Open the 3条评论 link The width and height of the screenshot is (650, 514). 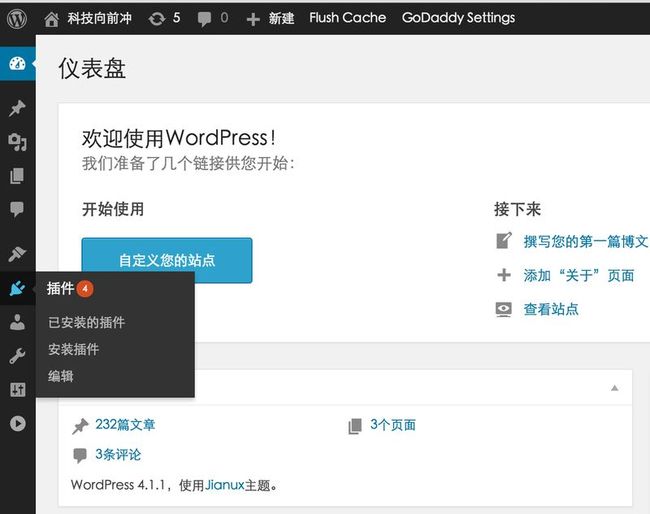coord(118,454)
